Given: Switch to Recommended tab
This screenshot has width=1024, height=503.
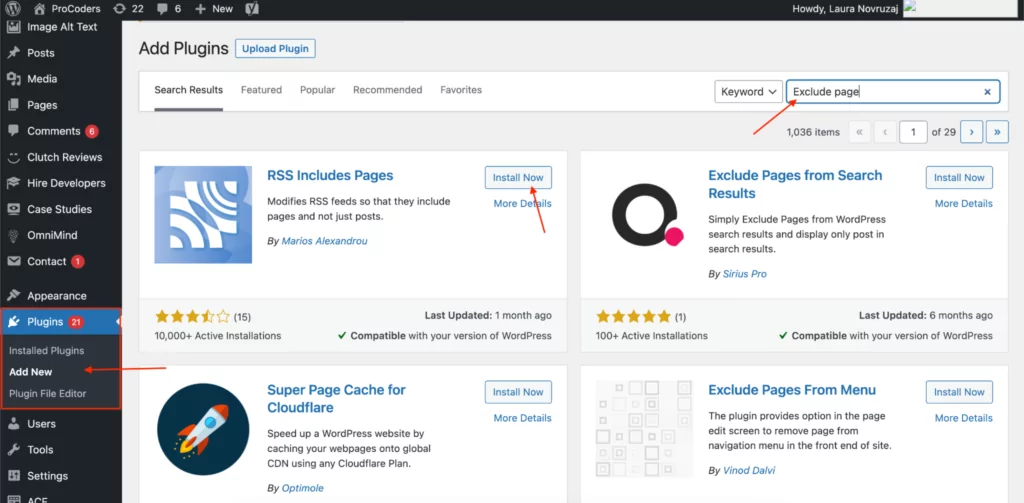Looking at the screenshot, I should pyautogui.click(x=388, y=90).
